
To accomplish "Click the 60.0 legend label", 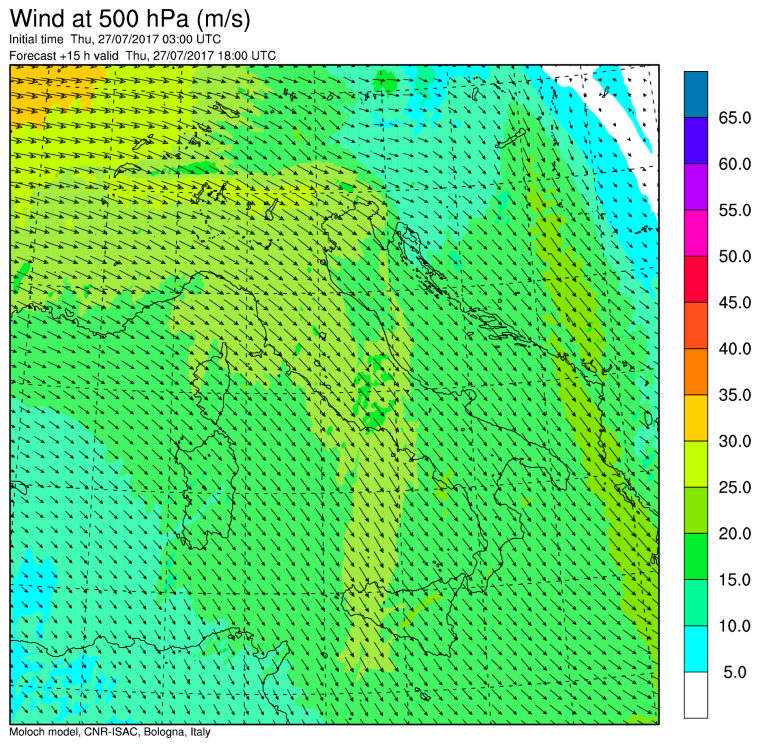I will [x=735, y=164].
